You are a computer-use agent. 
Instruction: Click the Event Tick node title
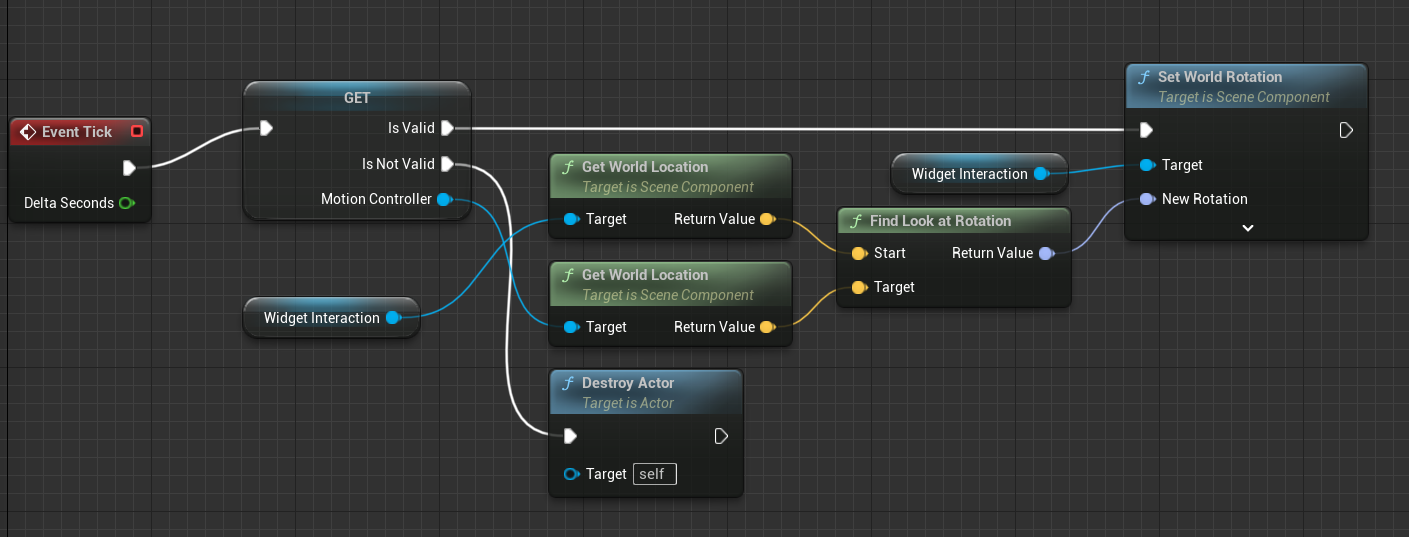77,132
